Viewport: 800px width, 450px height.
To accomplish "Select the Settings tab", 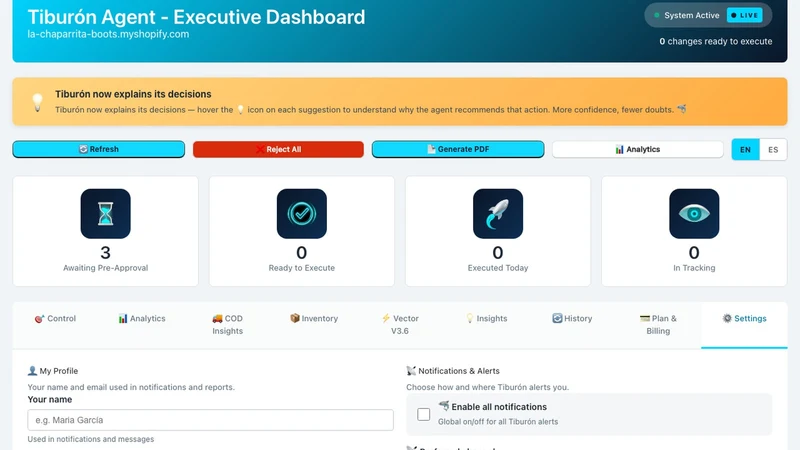I will tap(744, 324).
